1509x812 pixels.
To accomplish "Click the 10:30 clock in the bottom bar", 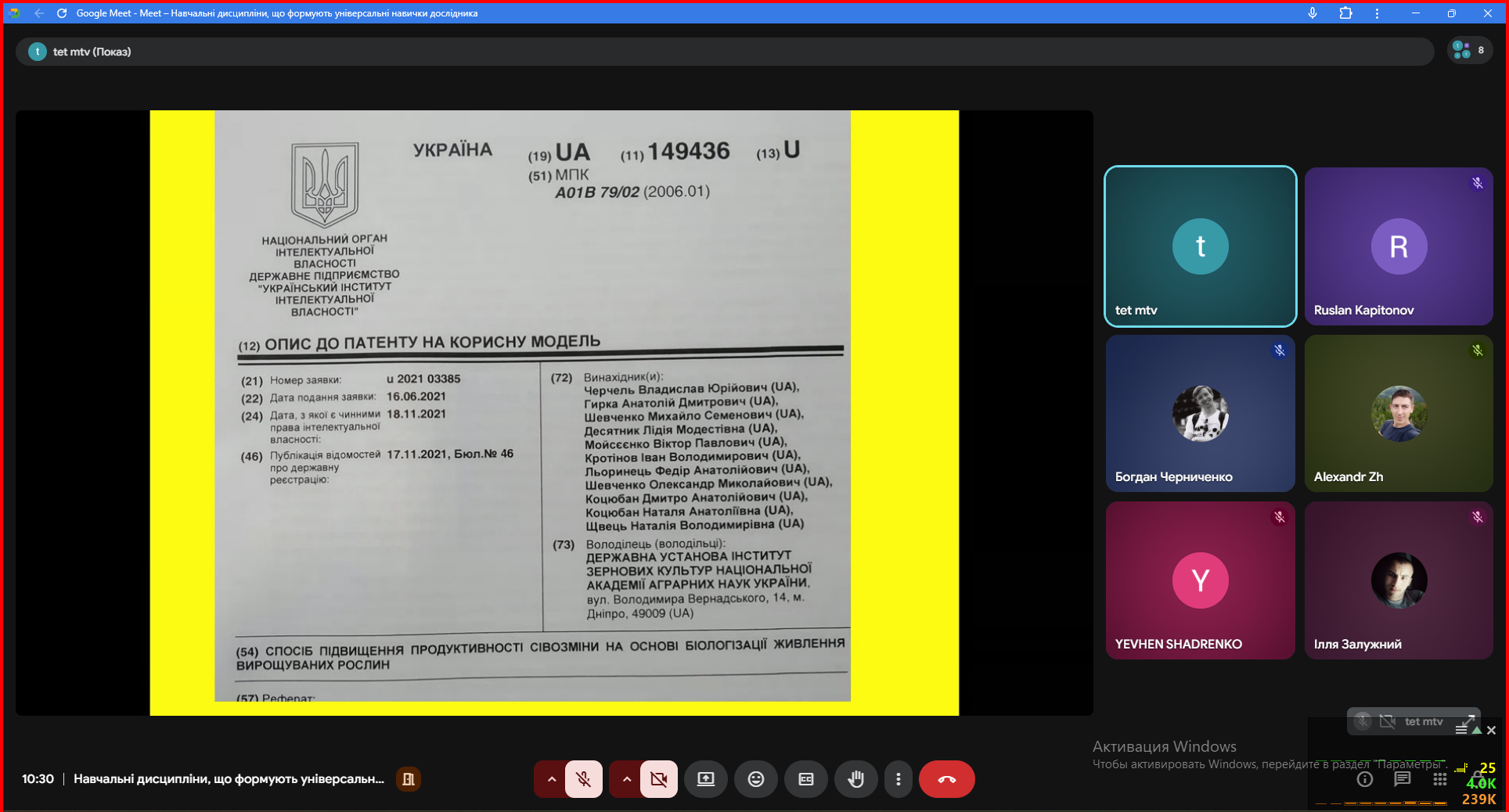I will [x=38, y=779].
